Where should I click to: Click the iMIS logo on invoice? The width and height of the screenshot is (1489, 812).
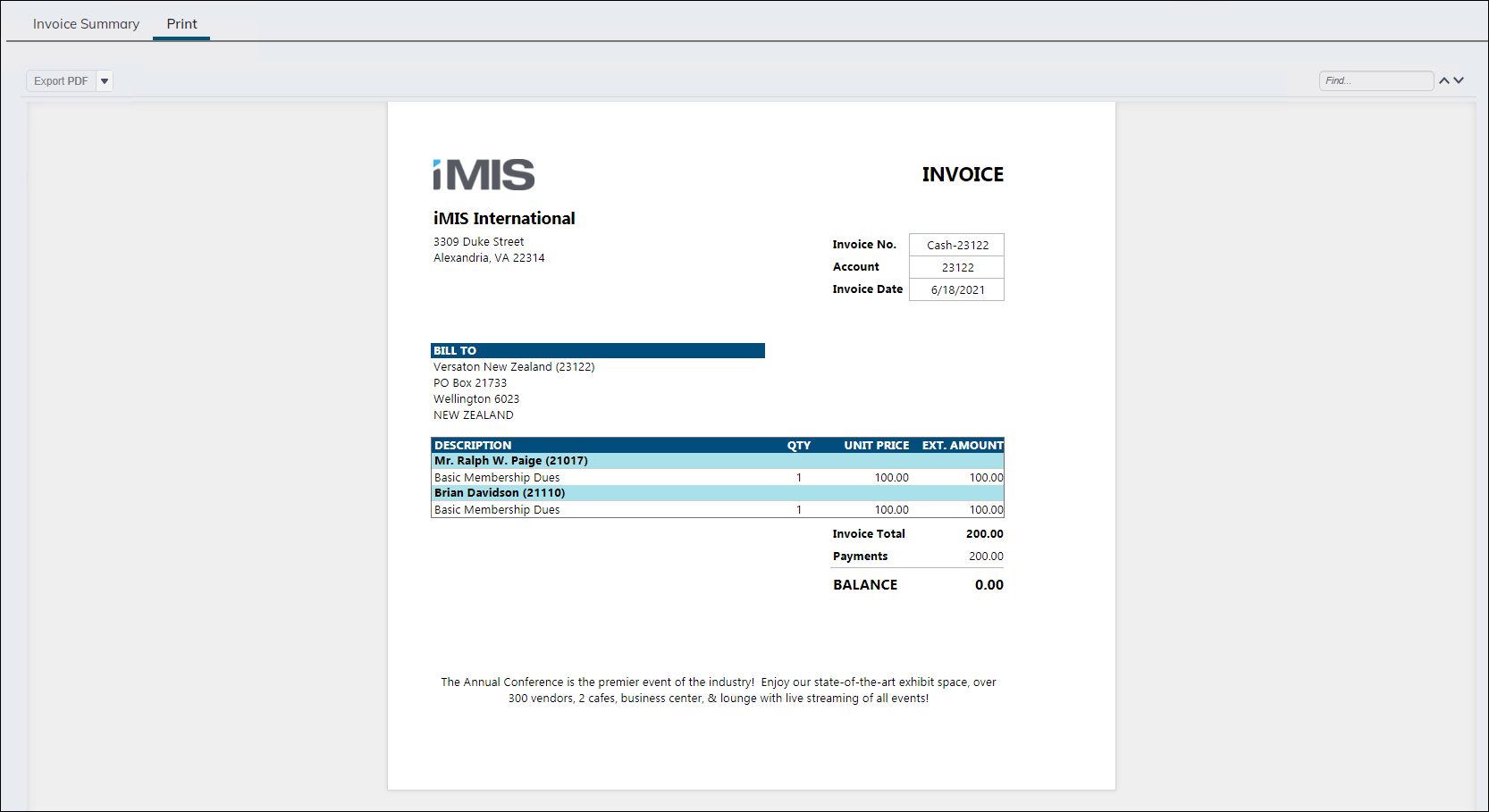484,174
